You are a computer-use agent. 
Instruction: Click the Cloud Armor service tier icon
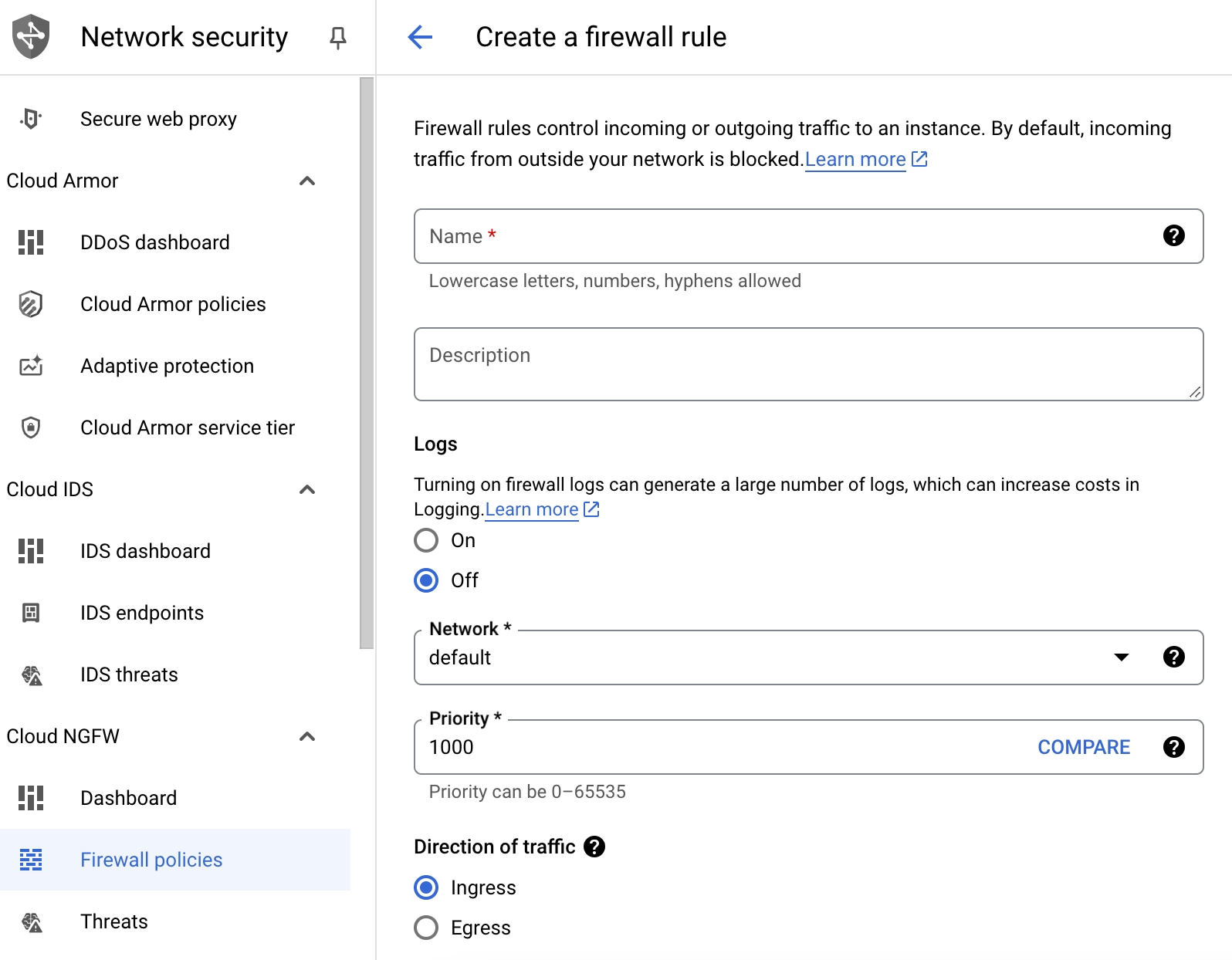pyautogui.click(x=31, y=428)
